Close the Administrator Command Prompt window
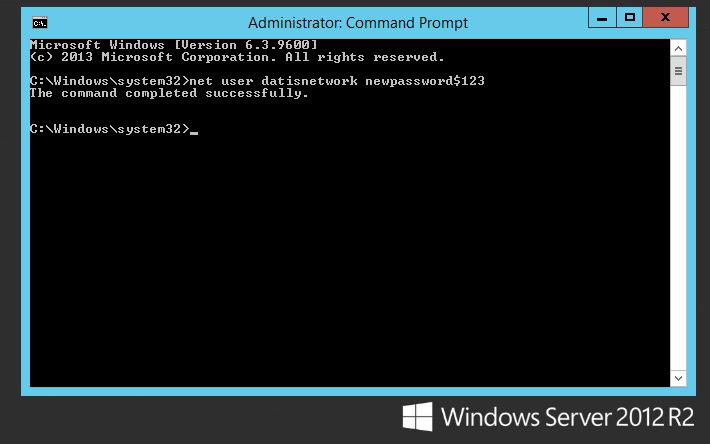This screenshot has width=710, height=444. pos(666,18)
